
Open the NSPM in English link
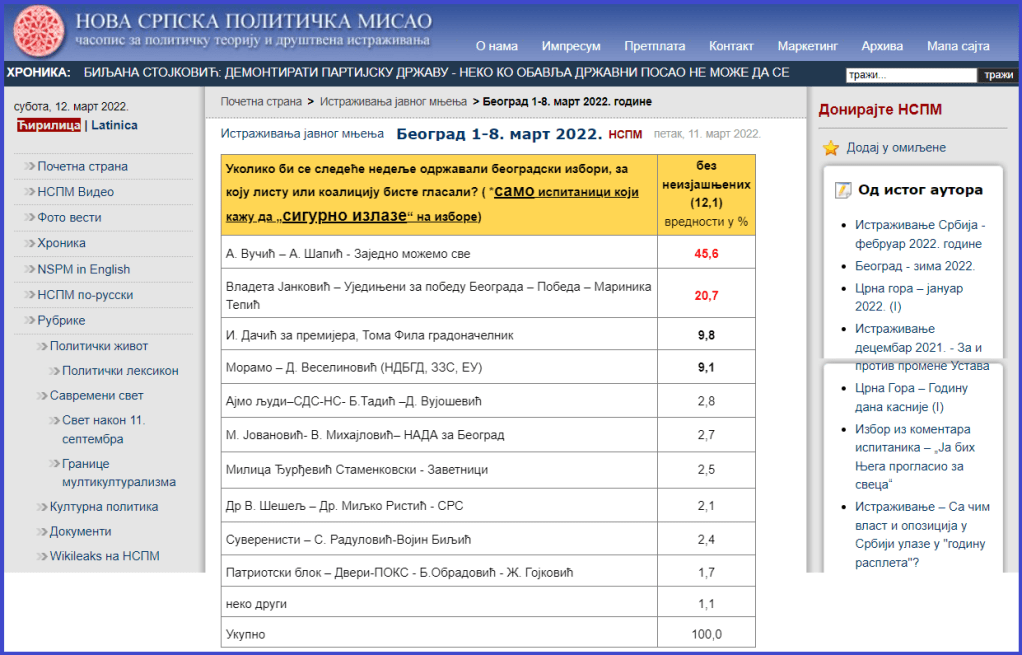pos(83,269)
